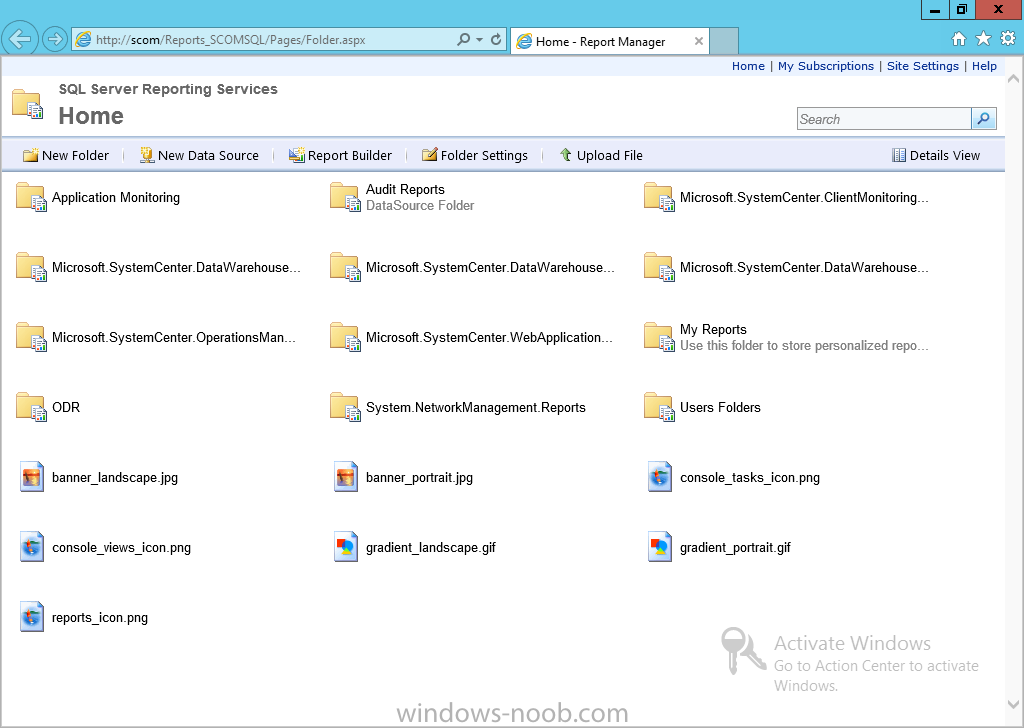Refresh the page from the address bar
This screenshot has width=1024, height=728.
tap(496, 40)
